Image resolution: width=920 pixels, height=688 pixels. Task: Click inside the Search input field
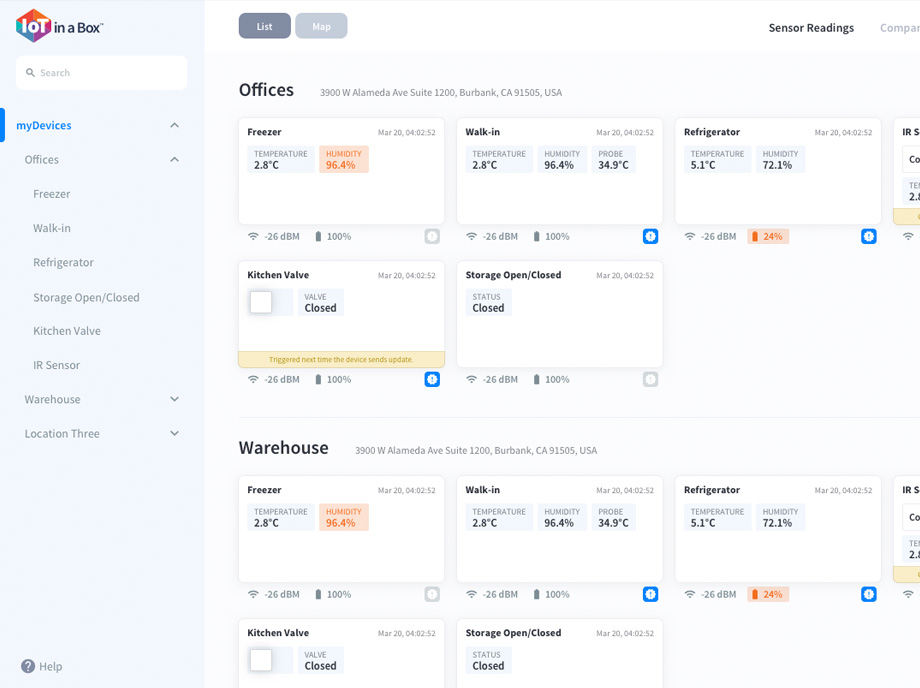point(102,73)
